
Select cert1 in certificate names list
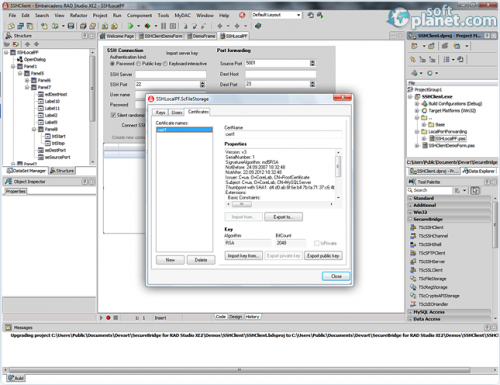(184, 130)
